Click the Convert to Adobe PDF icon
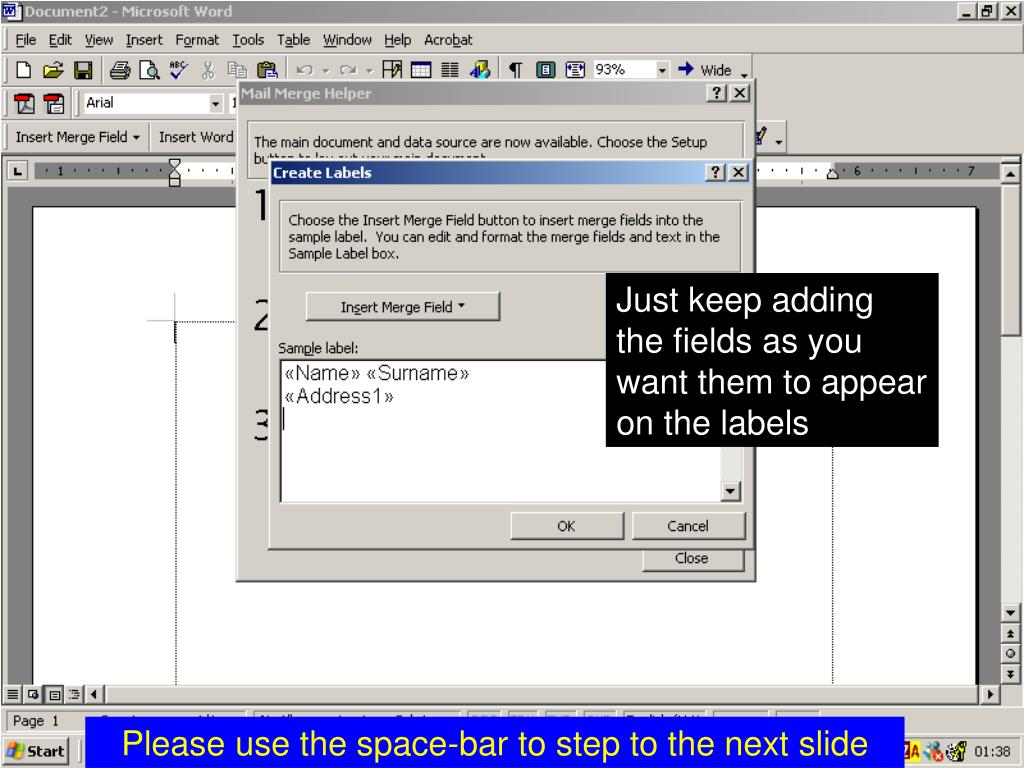Image resolution: width=1024 pixels, height=768 pixels. [24, 103]
